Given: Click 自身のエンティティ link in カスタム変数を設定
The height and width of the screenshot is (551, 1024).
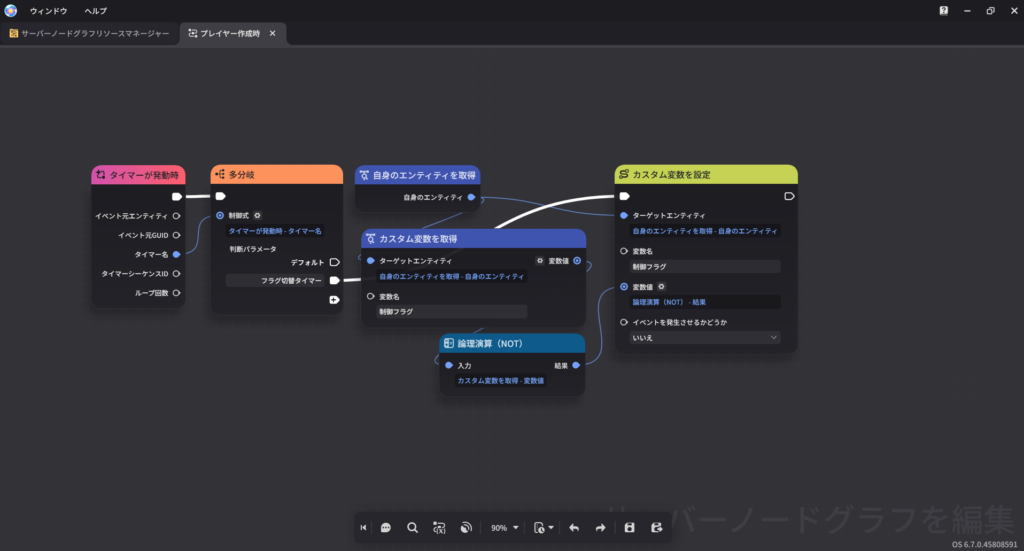Looking at the screenshot, I should pyautogui.click(x=705, y=231).
